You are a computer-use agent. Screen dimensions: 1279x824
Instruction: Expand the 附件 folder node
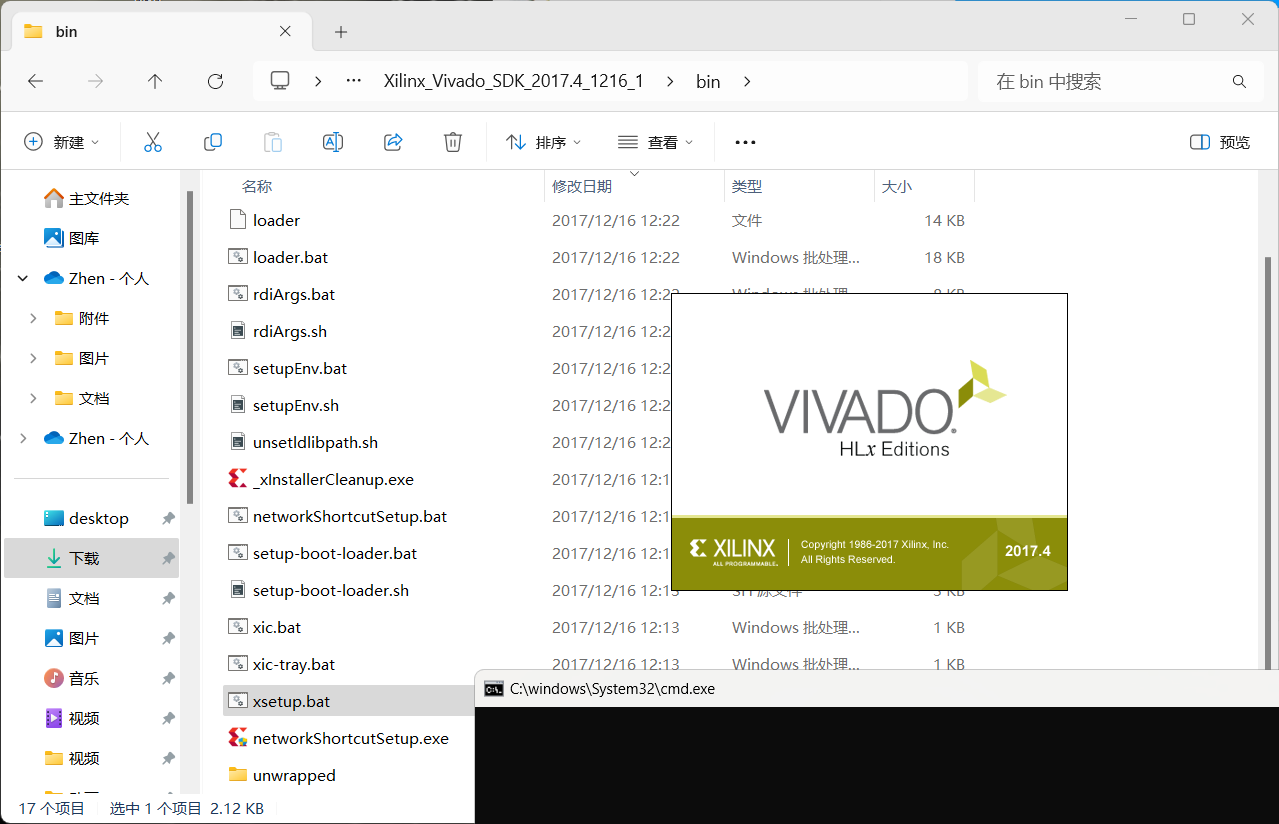(33, 318)
